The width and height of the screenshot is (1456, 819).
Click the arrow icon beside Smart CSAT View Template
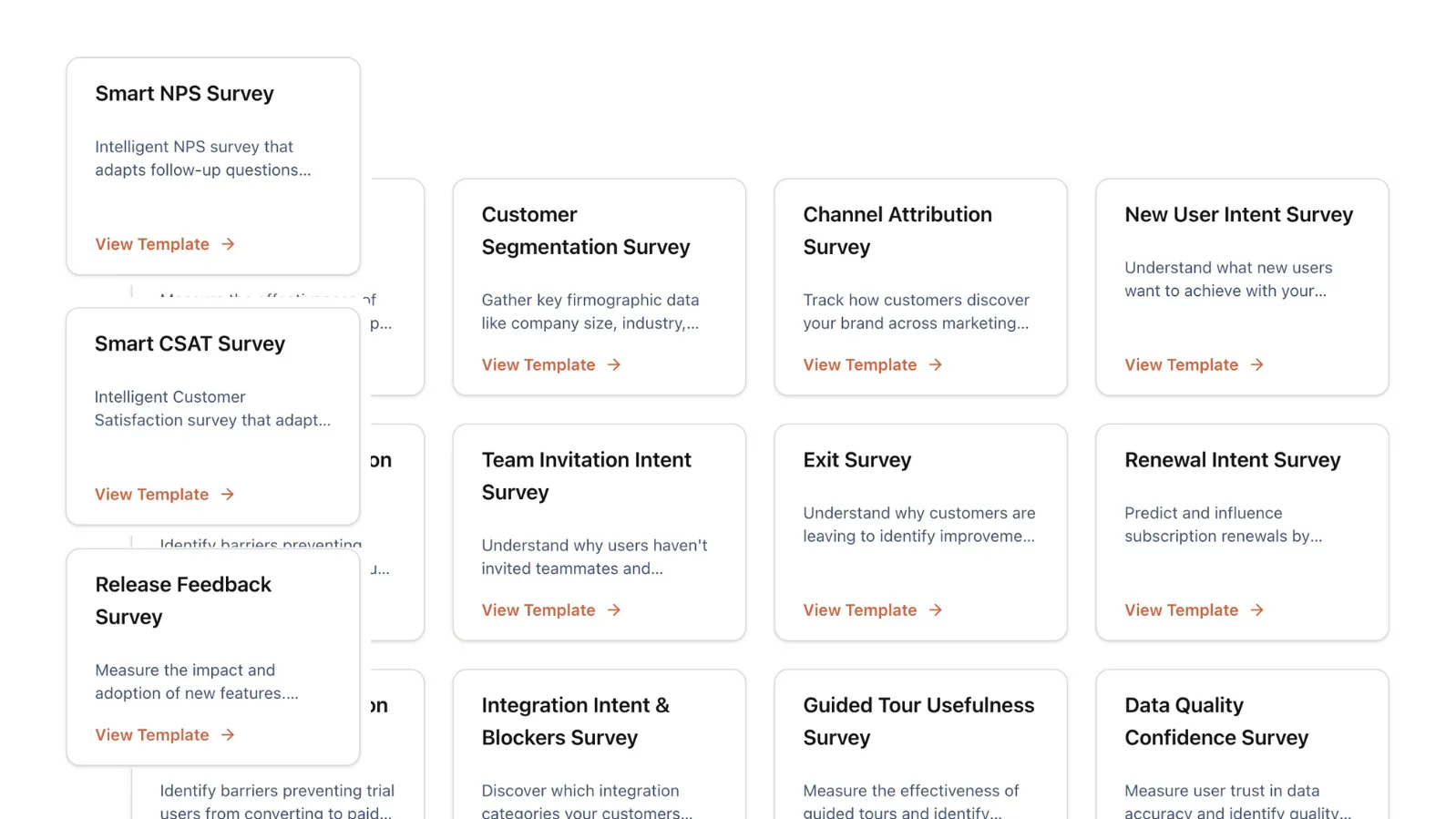(x=229, y=494)
